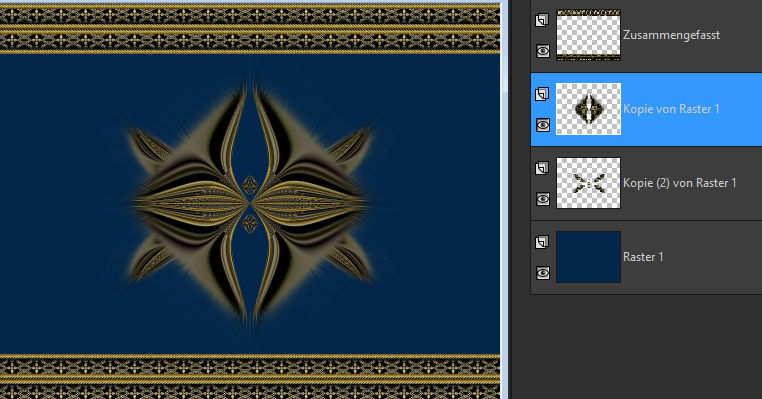Click the Kopie von Raster 1 thumbnail

point(589,109)
